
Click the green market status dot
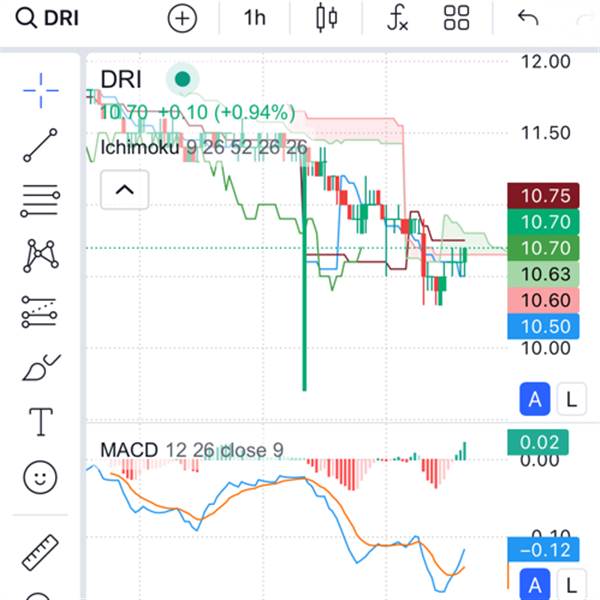tap(183, 79)
